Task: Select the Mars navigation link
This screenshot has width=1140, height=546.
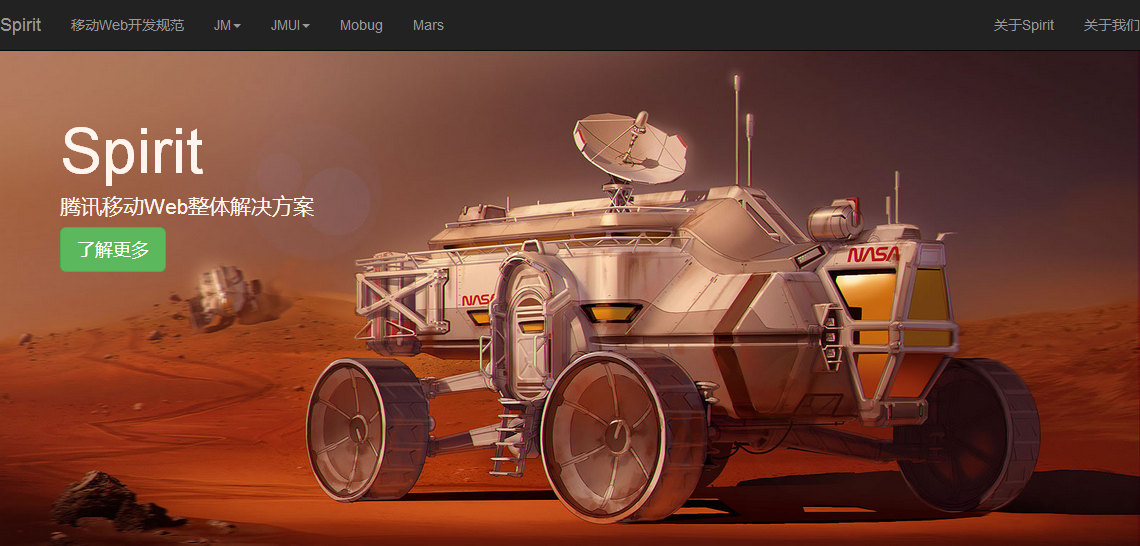Action: click(428, 25)
